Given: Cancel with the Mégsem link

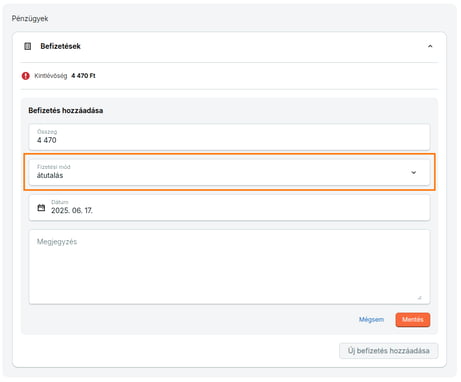Looking at the screenshot, I should click(371, 319).
